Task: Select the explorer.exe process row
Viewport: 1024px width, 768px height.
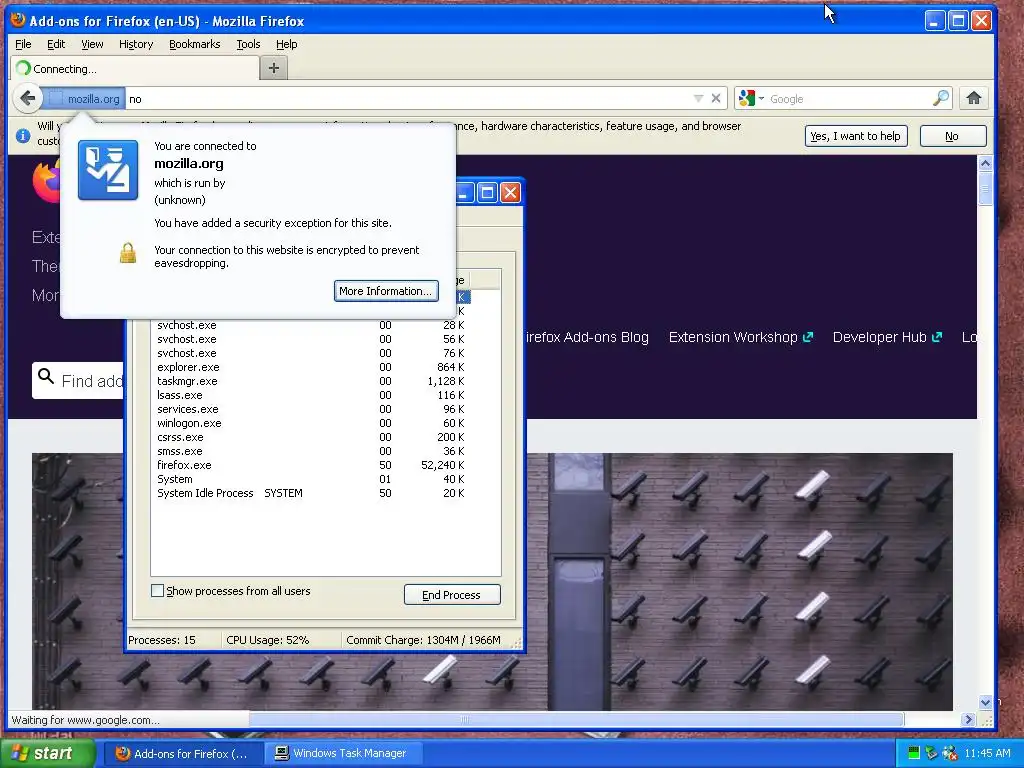Action: pyautogui.click(x=310, y=367)
